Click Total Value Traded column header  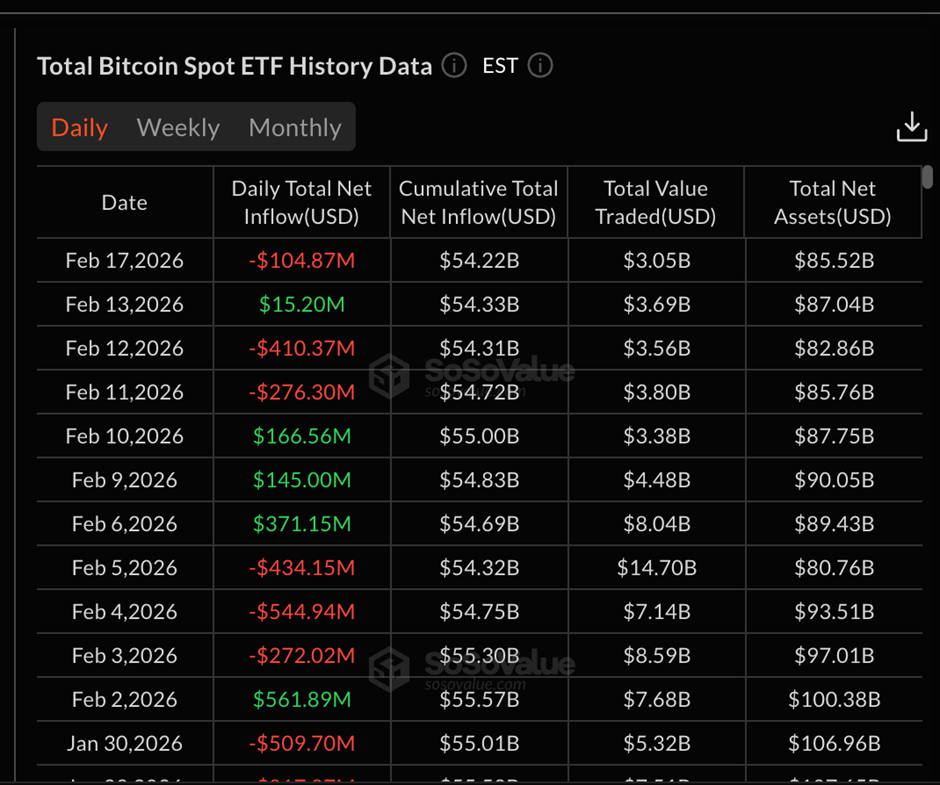656,202
